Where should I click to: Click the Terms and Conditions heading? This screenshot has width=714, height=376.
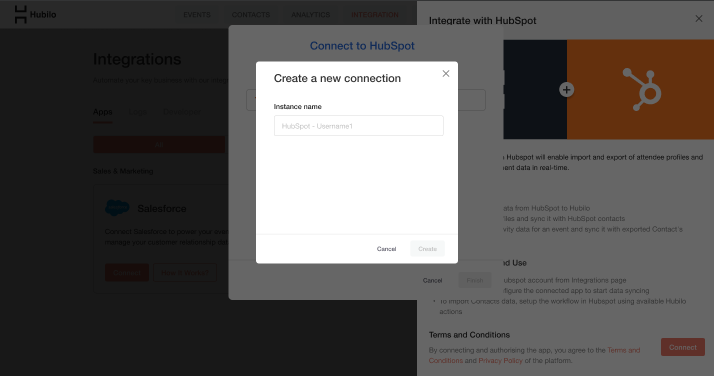point(469,335)
